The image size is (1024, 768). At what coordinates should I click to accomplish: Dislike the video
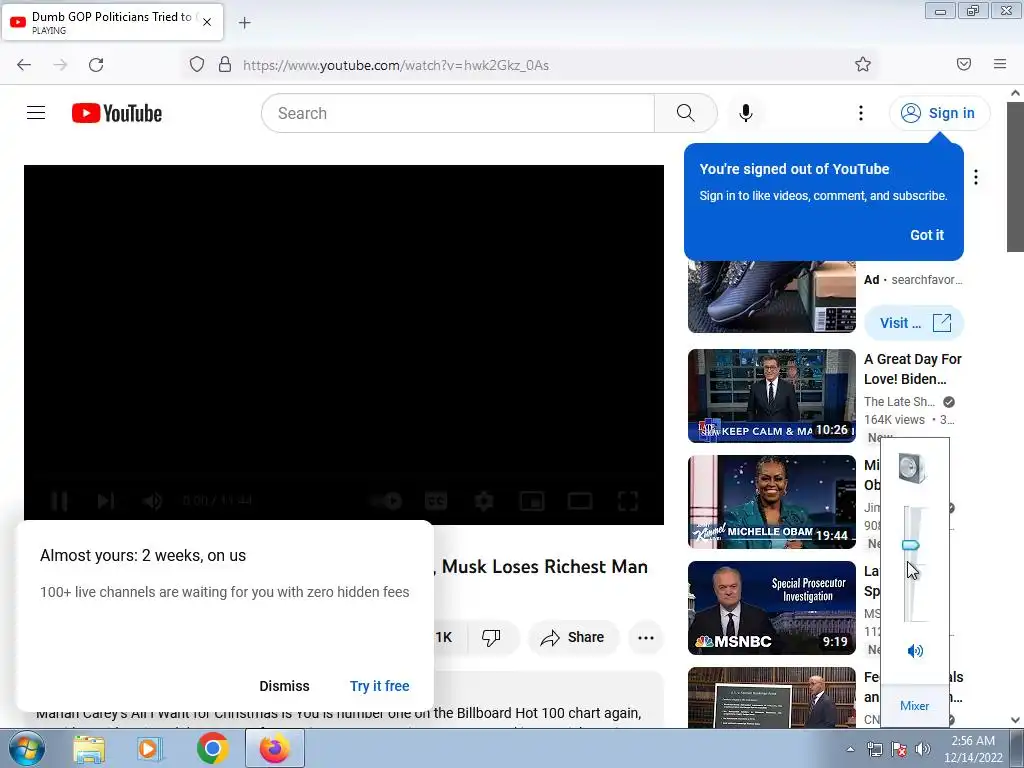point(491,637)
